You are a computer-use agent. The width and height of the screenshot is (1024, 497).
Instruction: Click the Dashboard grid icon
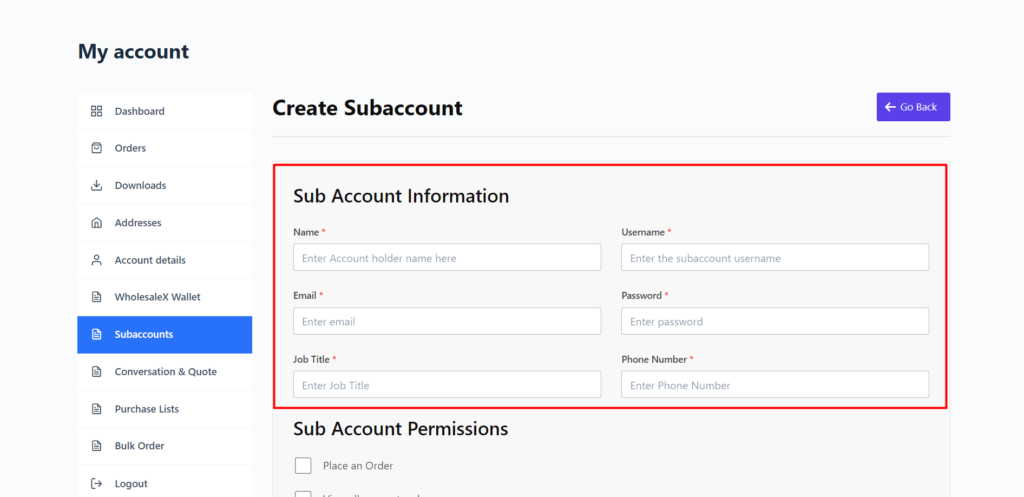coord(97,111)
